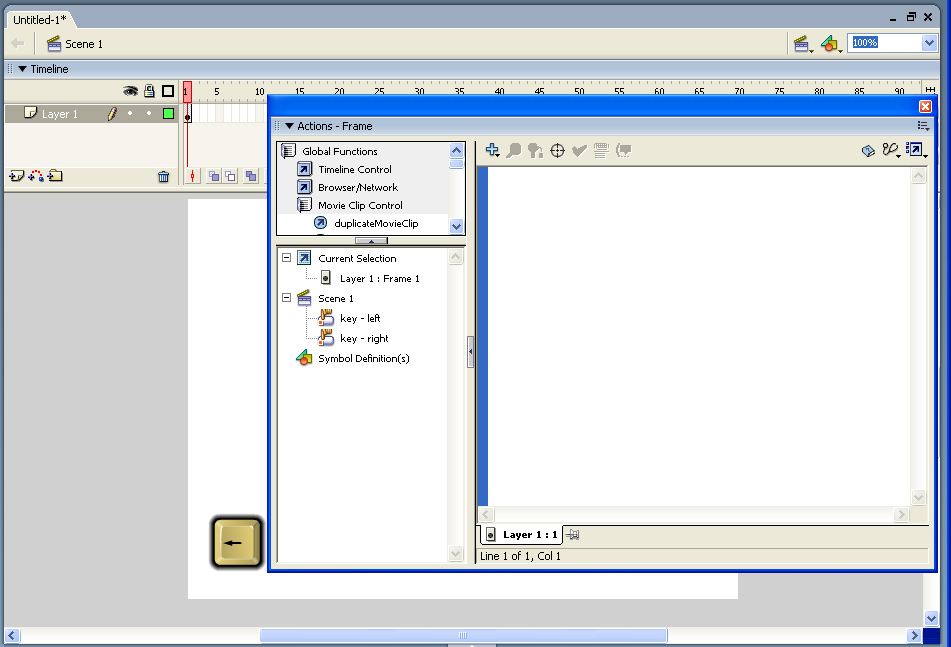Open Timeline Control category
The image size is (951, 647).
coord(355,170)
